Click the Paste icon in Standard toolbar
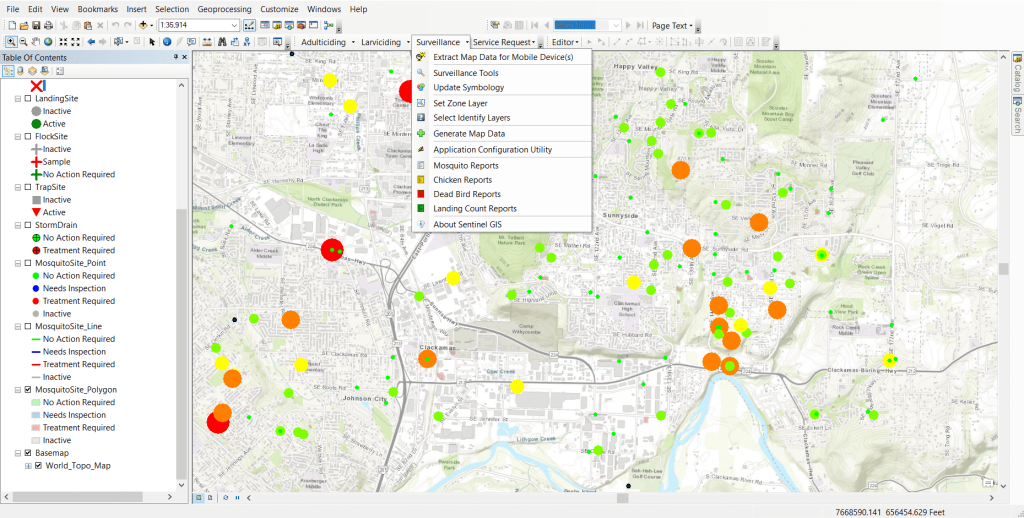This screenshot has width=1024, height=518. coord(88,25)
